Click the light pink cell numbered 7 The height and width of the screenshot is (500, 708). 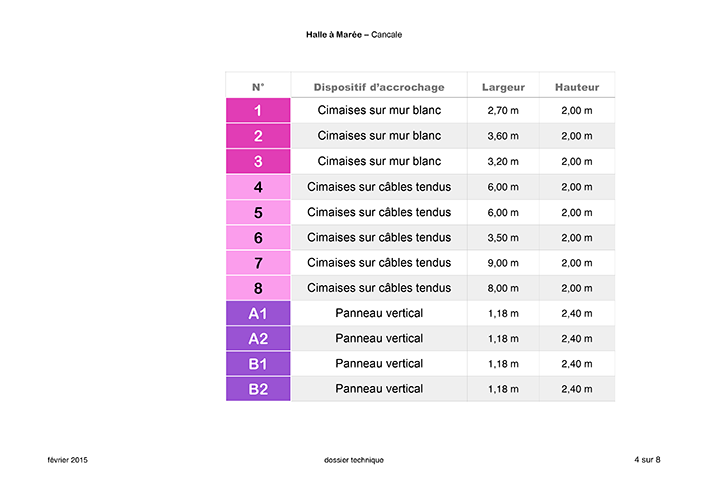(258, 263)
